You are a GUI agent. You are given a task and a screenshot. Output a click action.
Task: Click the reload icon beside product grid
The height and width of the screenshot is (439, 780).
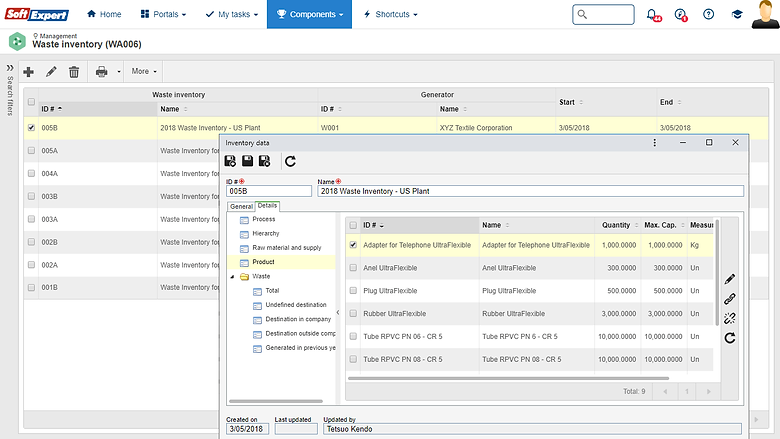(x=730, y=338)
